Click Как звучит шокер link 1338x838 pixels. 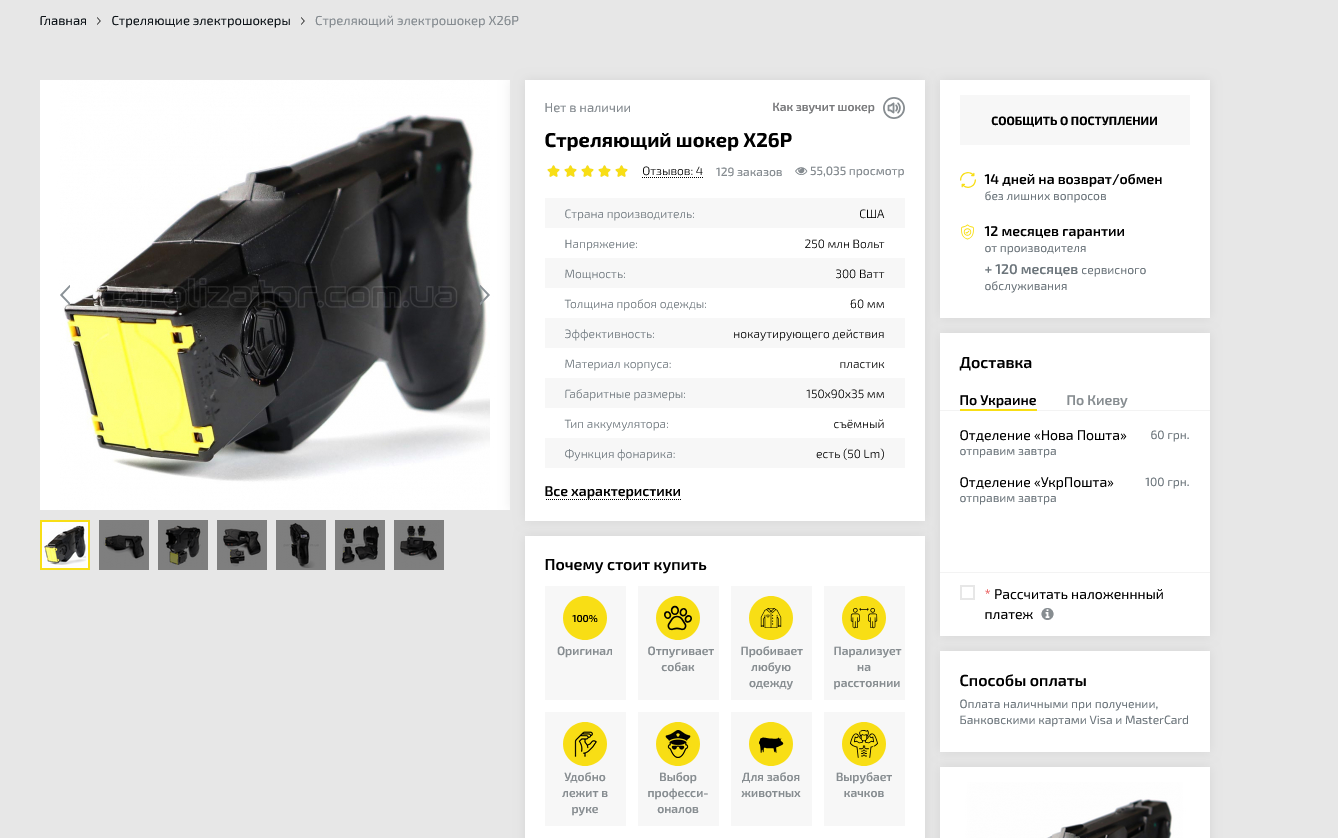pos(823,107)
